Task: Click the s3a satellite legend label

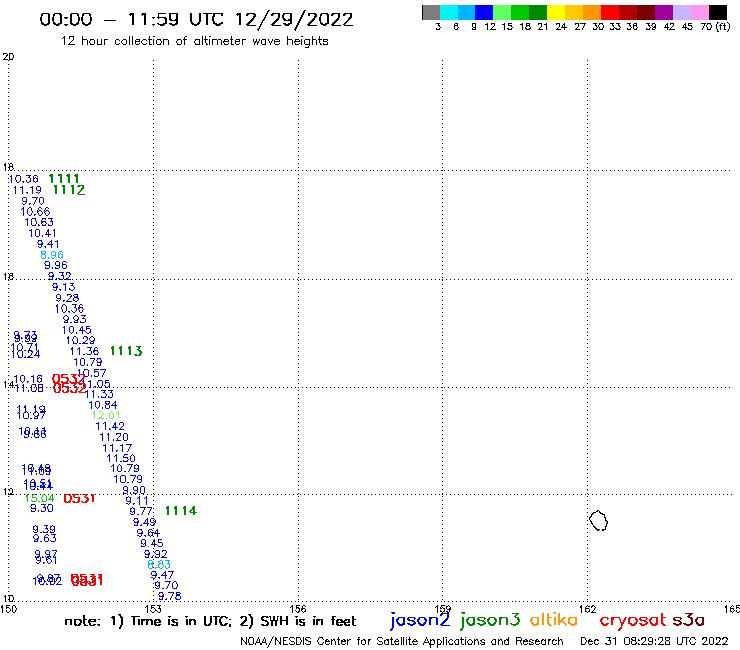Action: (688, 620)
